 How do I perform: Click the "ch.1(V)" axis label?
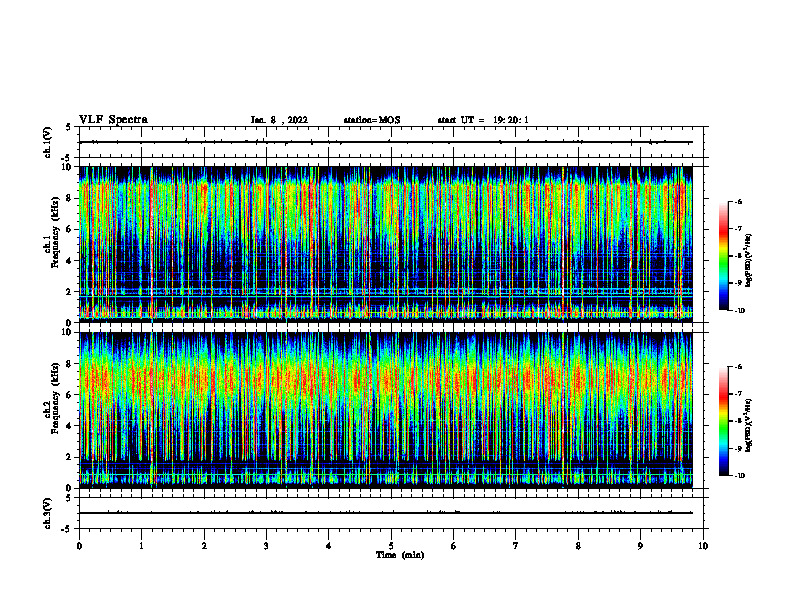47,142
